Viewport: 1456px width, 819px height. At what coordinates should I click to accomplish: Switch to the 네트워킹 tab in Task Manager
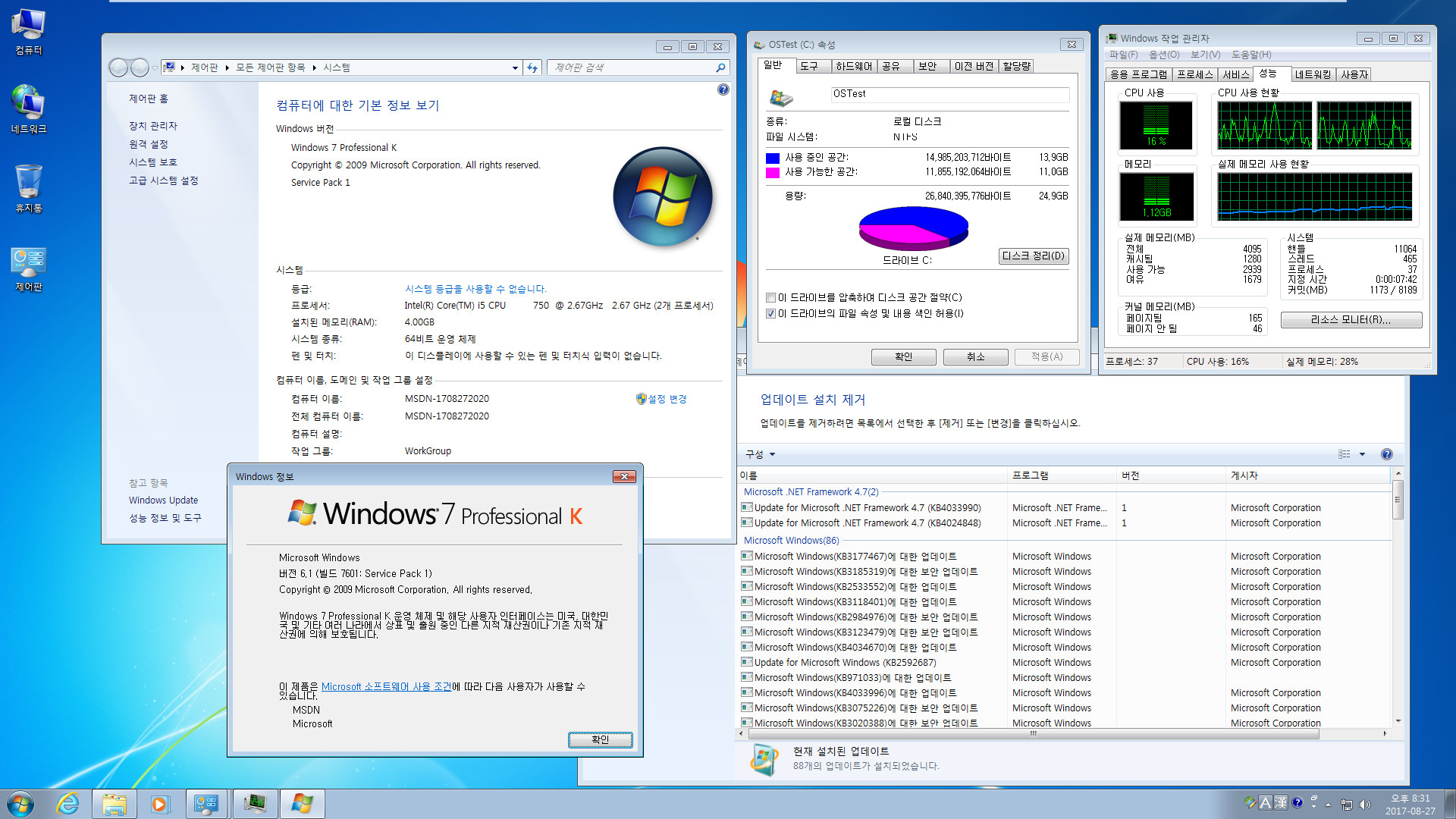(1313, 74)
